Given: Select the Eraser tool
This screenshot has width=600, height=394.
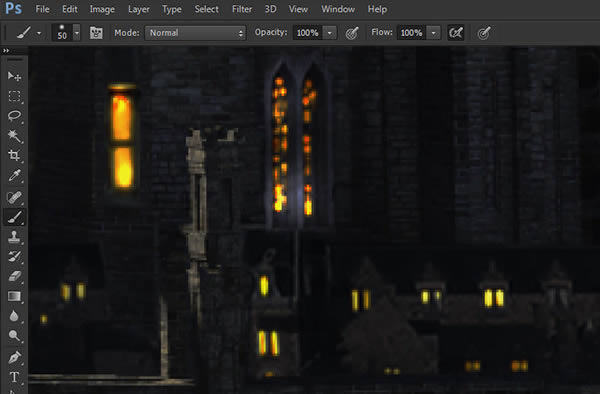Looking at the screenshot, I should [14, 276].
